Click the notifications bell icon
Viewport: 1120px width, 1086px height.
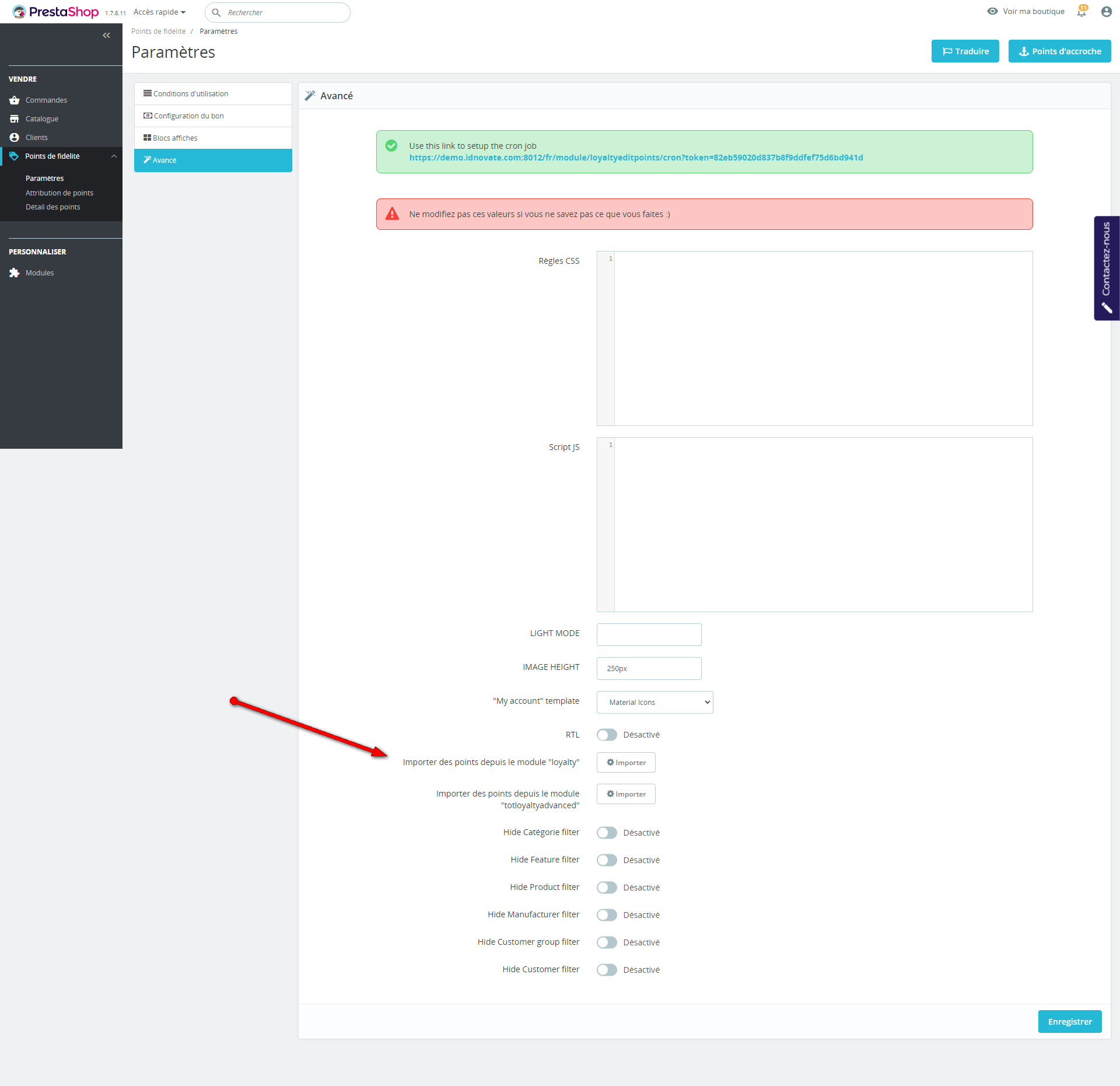[1081, 12]
